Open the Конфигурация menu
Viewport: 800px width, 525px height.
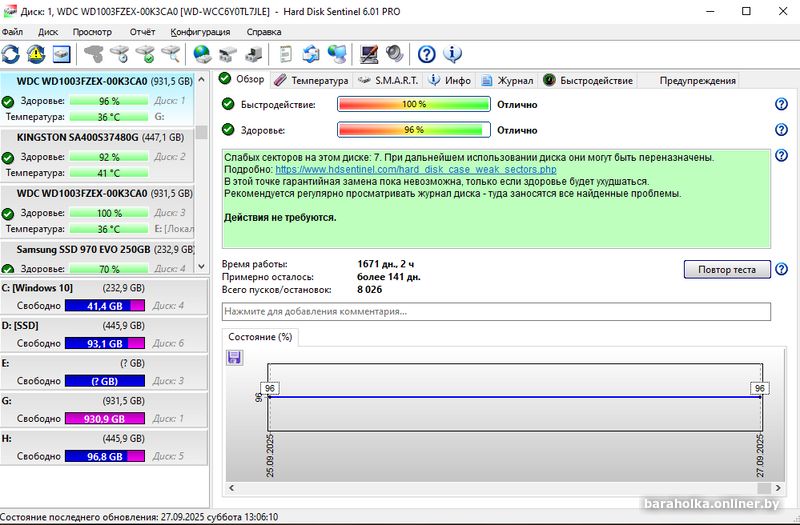(x=200, y=32)
